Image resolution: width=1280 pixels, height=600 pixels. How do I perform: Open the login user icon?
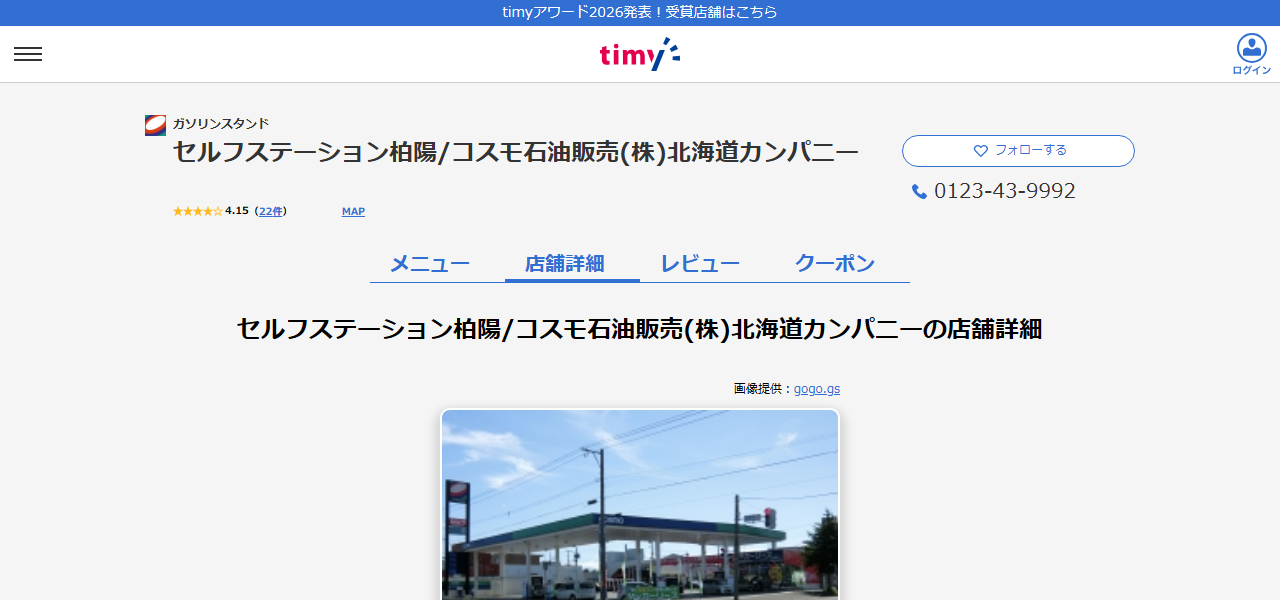point(1251,54)
